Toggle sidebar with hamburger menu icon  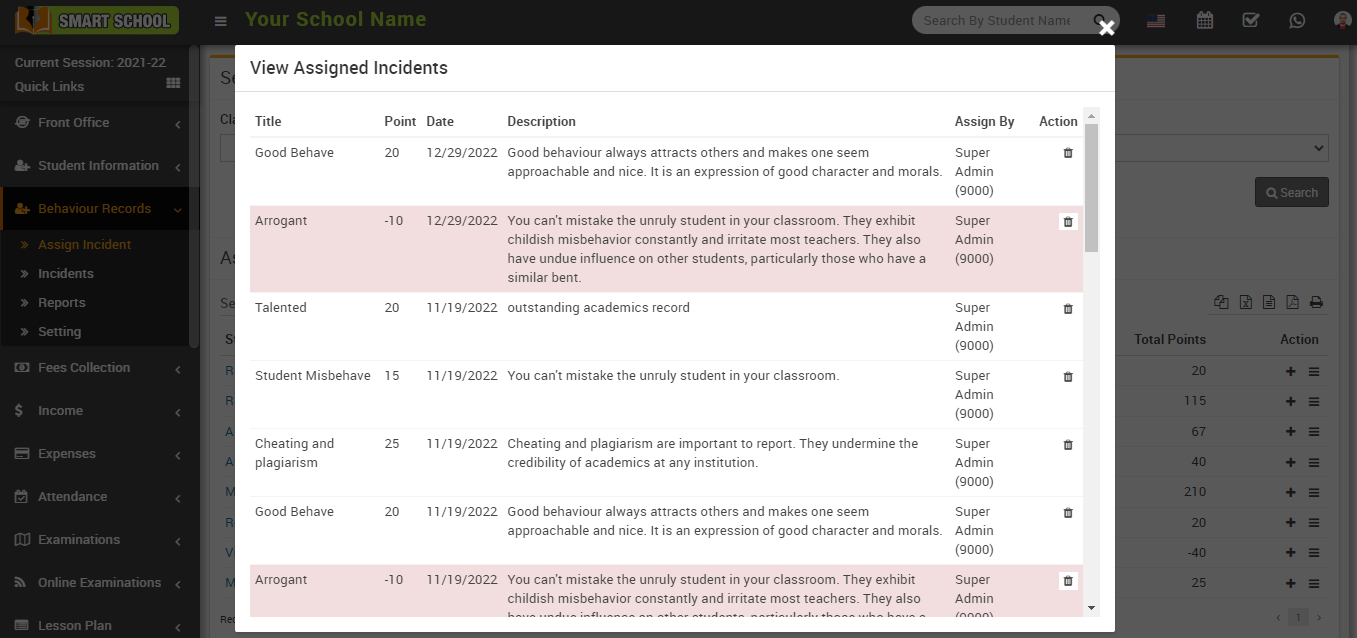(221, 21)
